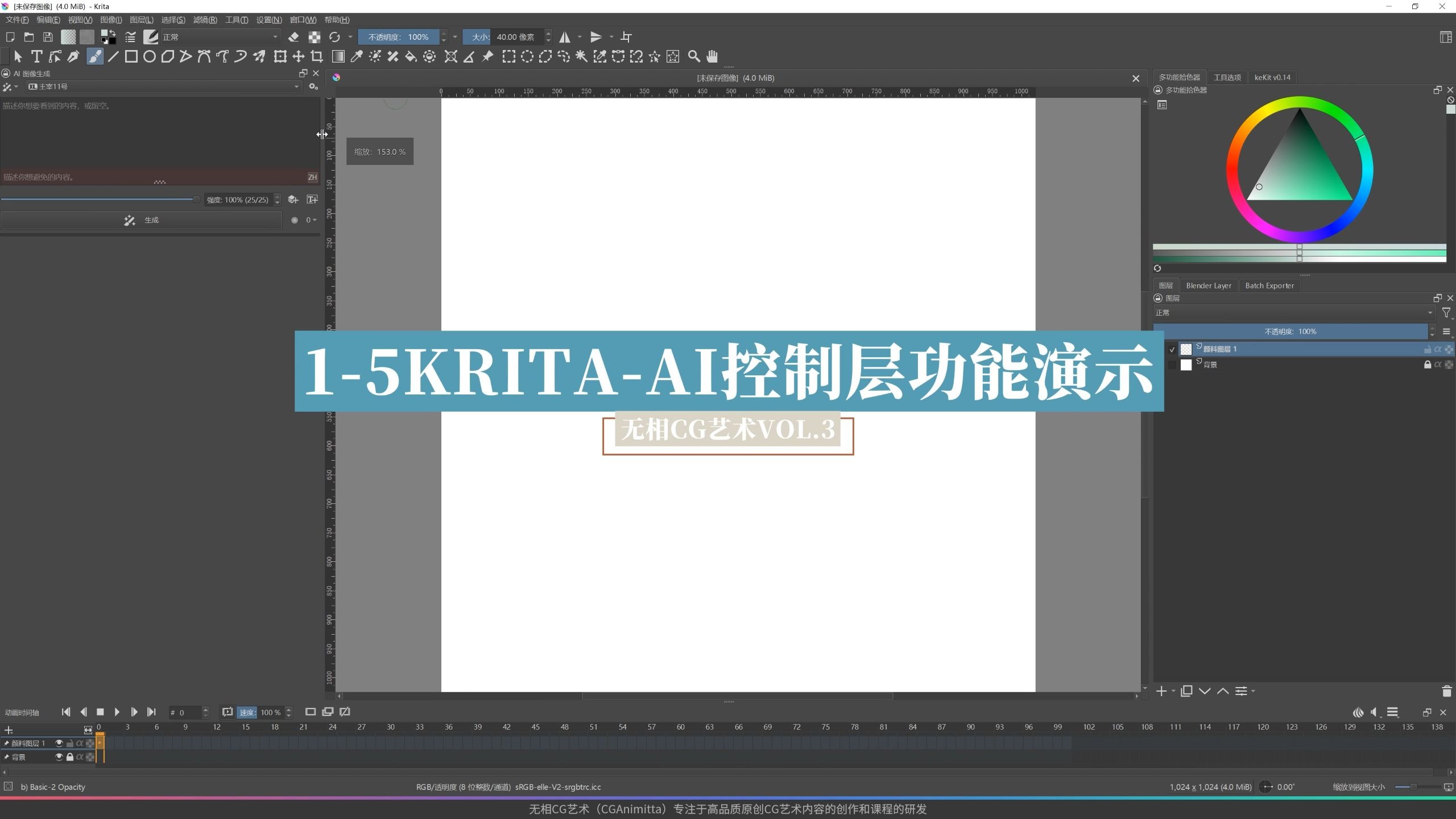Toggle onion skin icon in timeline
This screenshot has width=1456, height=819.
tap(1358, 712)
